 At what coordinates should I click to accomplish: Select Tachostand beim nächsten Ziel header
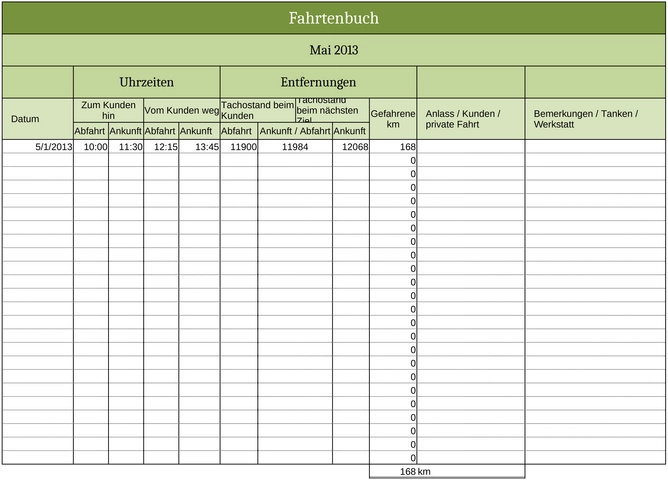(x=332, y=110)
